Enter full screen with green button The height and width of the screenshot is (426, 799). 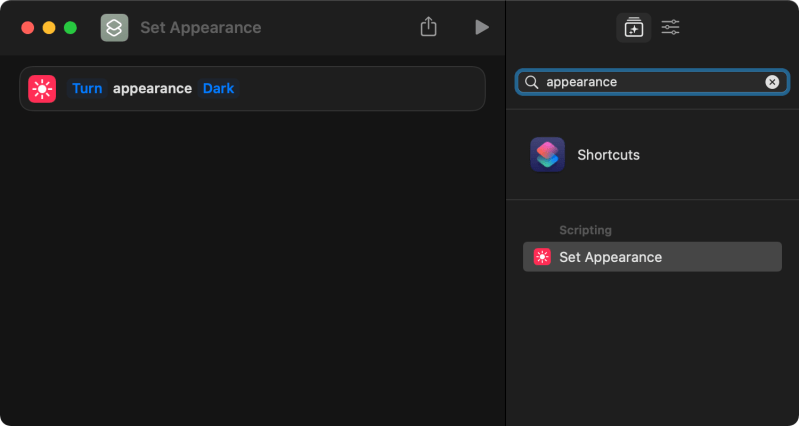tap(70, 28)
